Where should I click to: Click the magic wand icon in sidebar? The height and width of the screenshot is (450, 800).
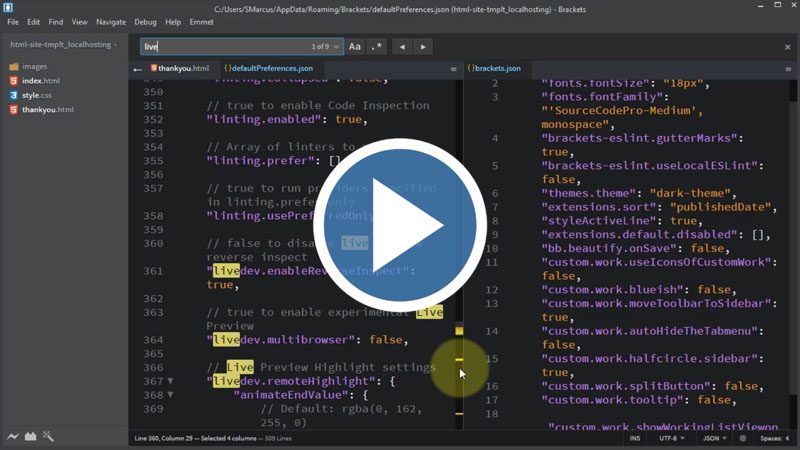(47, 437)
